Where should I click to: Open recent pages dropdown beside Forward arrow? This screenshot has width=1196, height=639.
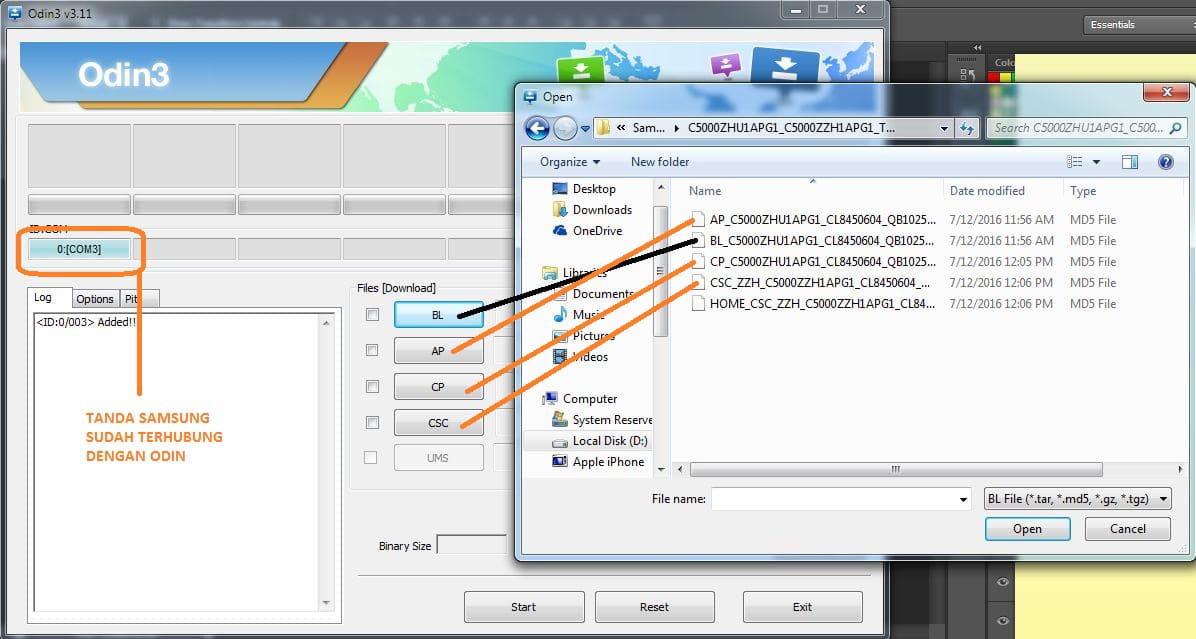585,129
